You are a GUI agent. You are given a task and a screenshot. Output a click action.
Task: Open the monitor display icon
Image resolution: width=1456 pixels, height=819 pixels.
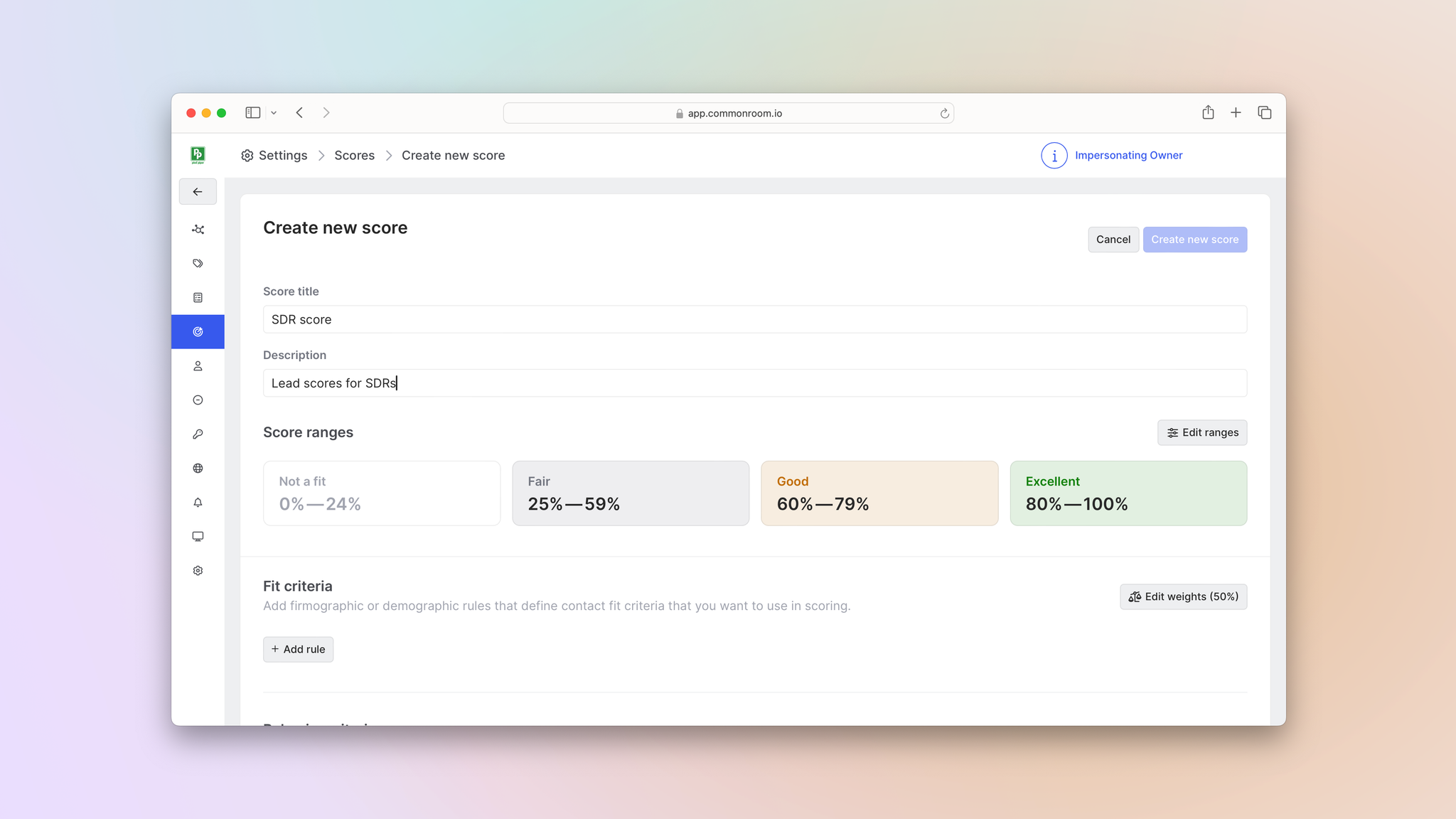[x=198, y=537]
